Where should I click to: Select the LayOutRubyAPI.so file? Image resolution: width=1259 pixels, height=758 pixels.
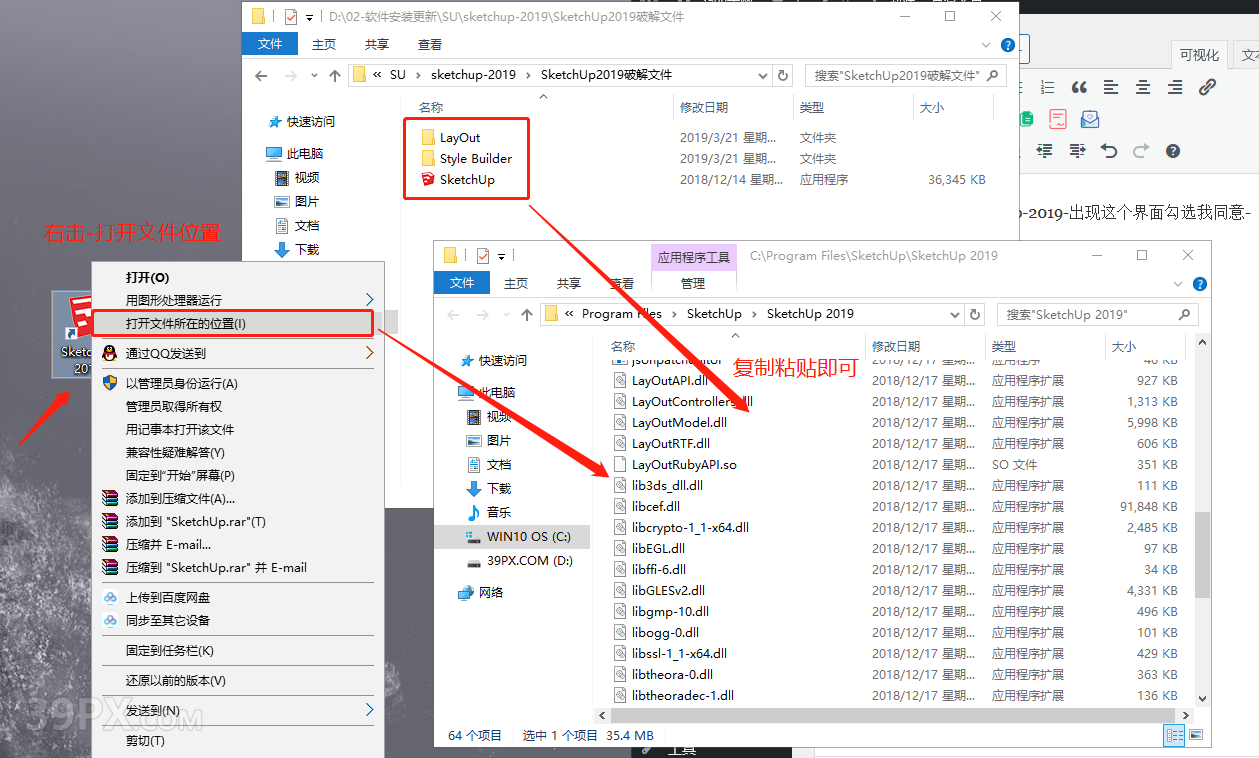click(x=684, y=465)
